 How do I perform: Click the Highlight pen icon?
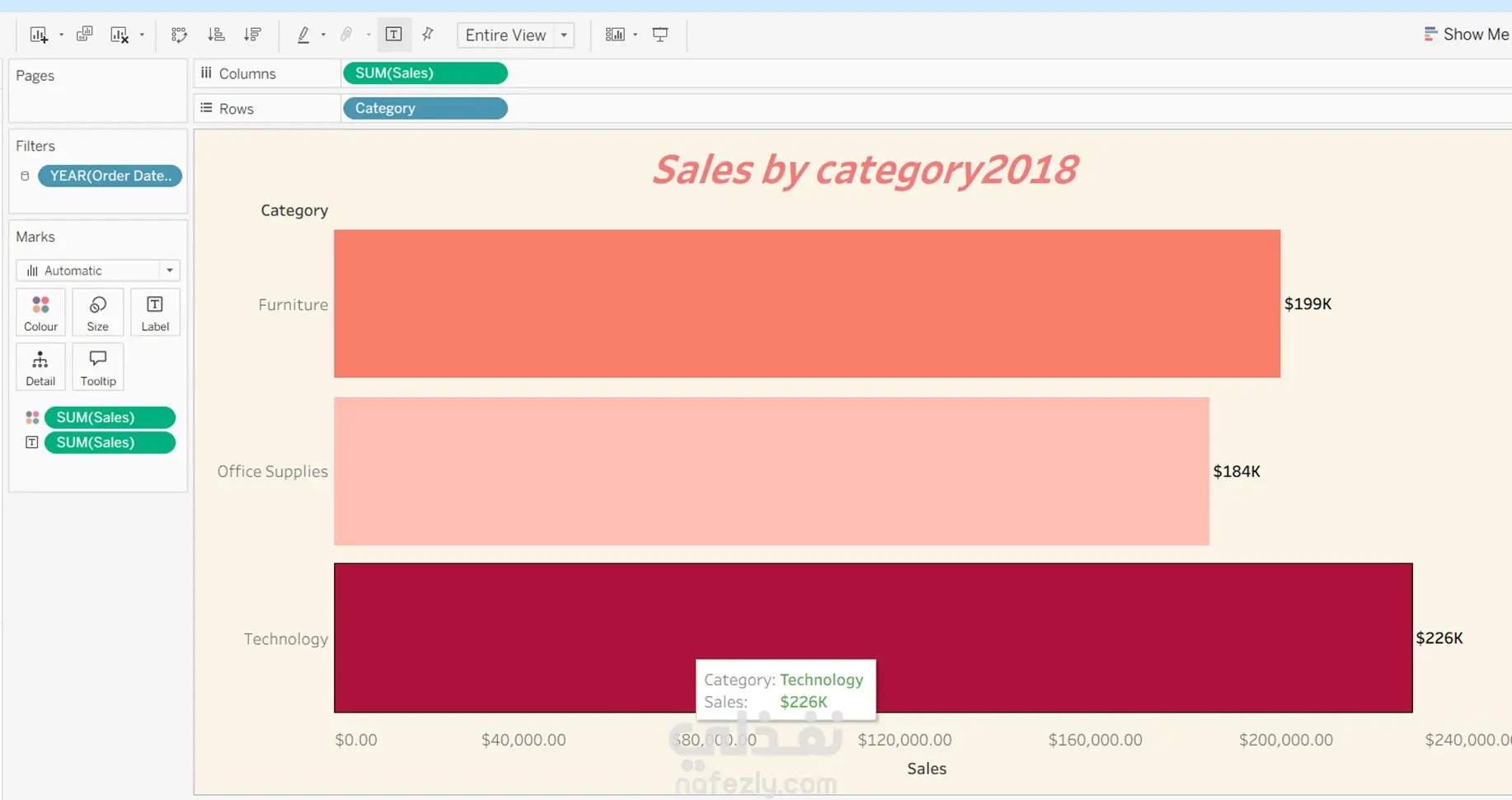pos(303,35)
